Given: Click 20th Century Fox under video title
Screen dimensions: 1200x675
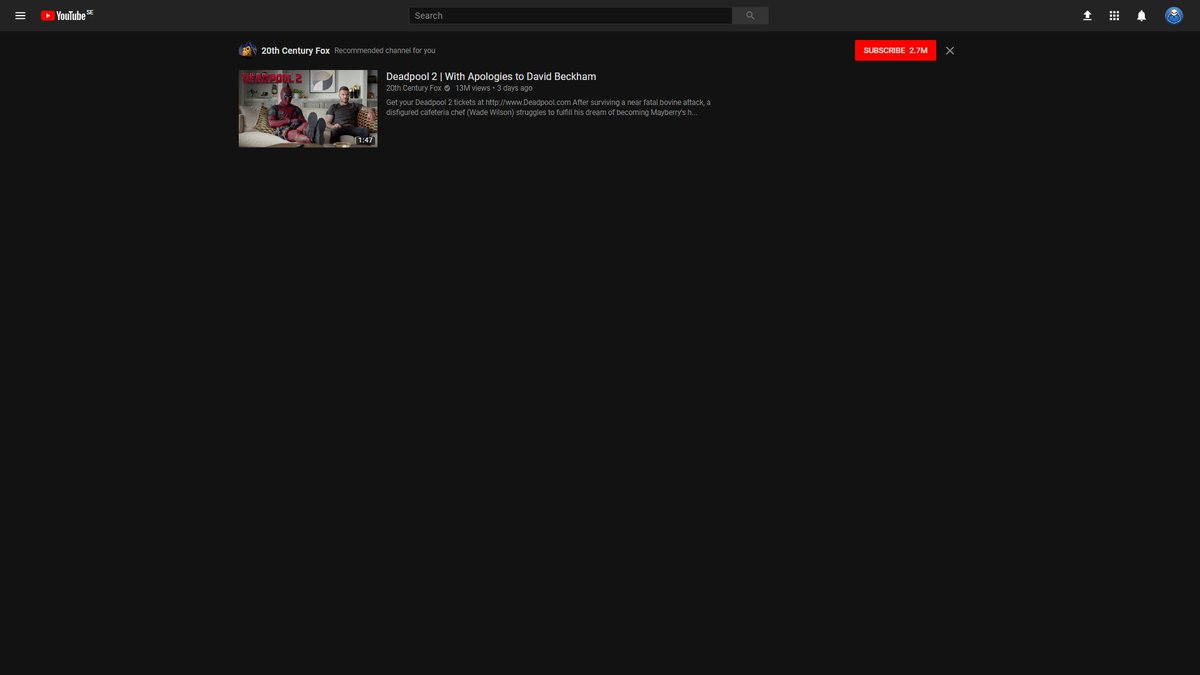Looking at the screenshot, I should click(x=414, y=88).
